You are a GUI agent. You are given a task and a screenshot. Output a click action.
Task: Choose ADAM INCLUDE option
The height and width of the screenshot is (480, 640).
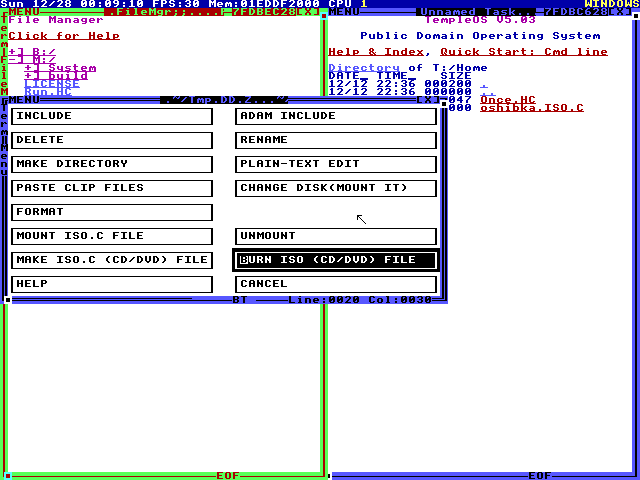point(336,116)
